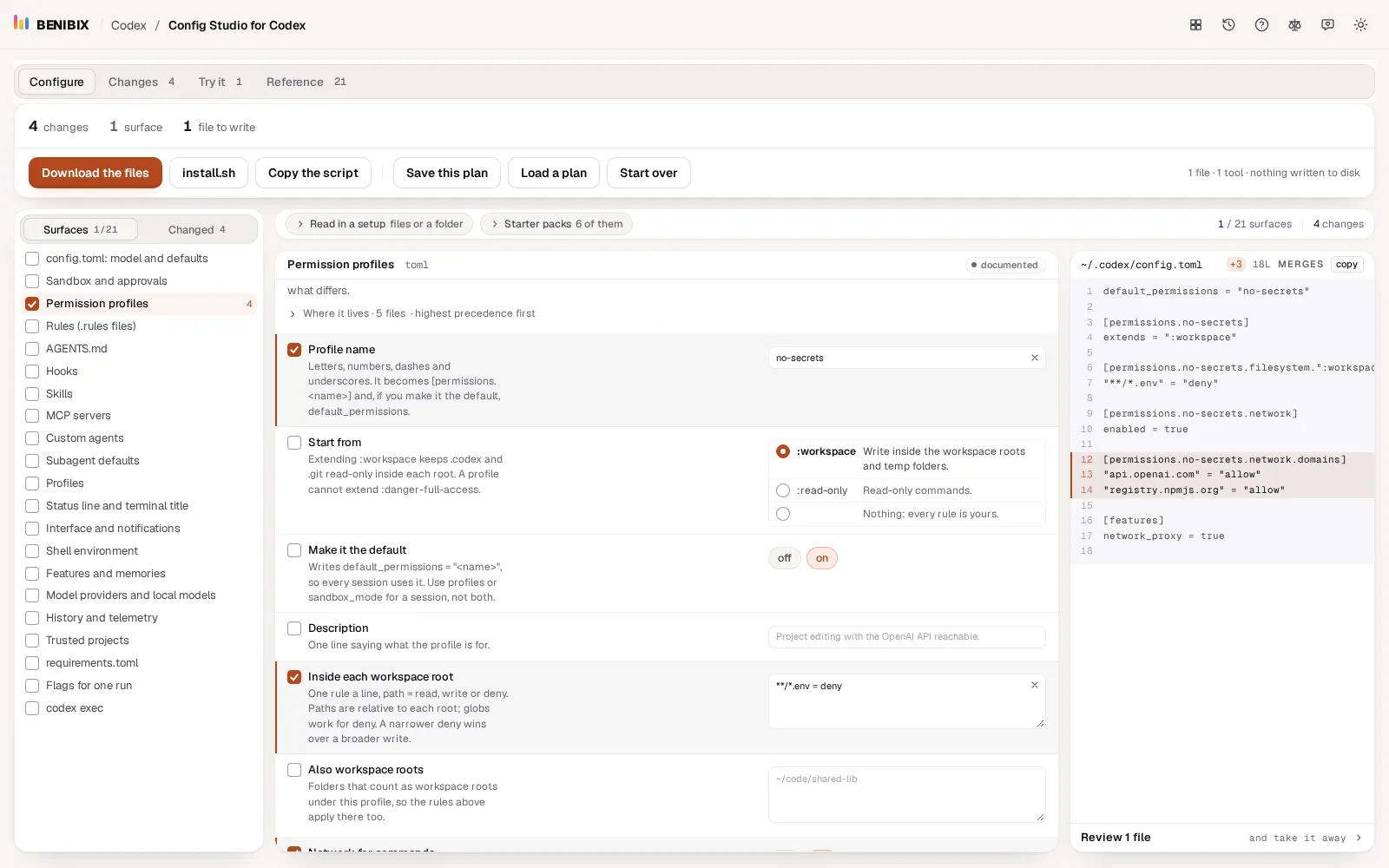
Task: Click Save this plan
Action: [x=447, y=173]
